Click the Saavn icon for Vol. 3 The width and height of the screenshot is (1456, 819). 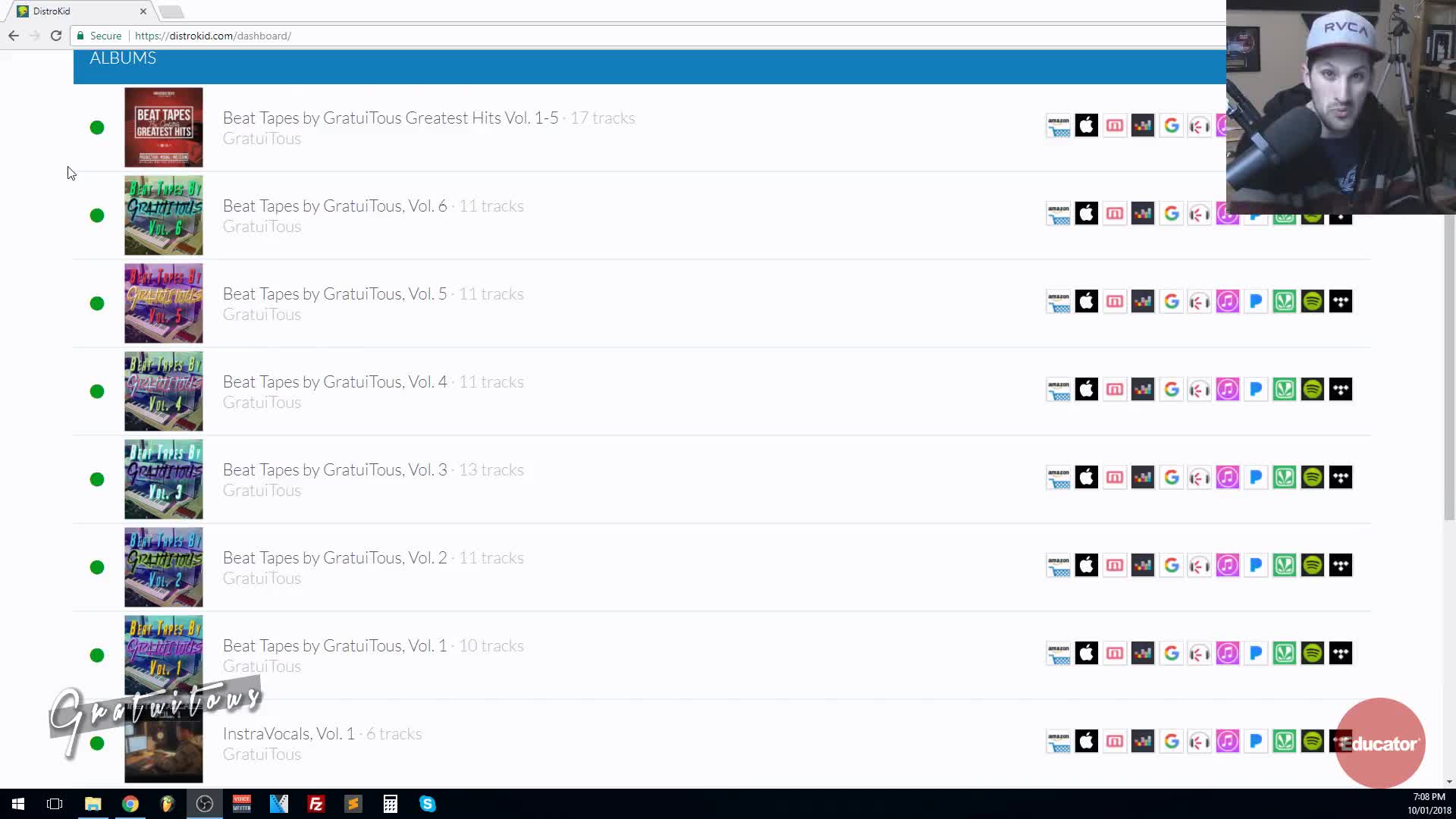pyautogui.click(x=1284, y=478)
